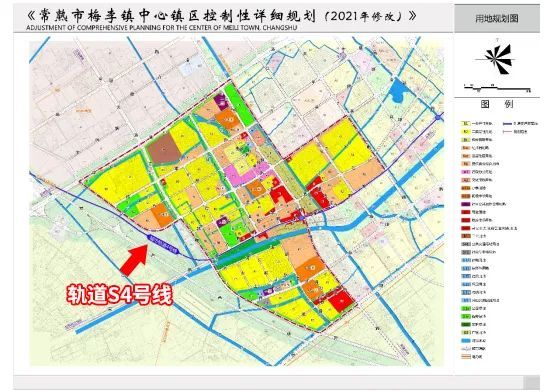
Task: Click the map scale bar under the compass
Action: (497, 88)
